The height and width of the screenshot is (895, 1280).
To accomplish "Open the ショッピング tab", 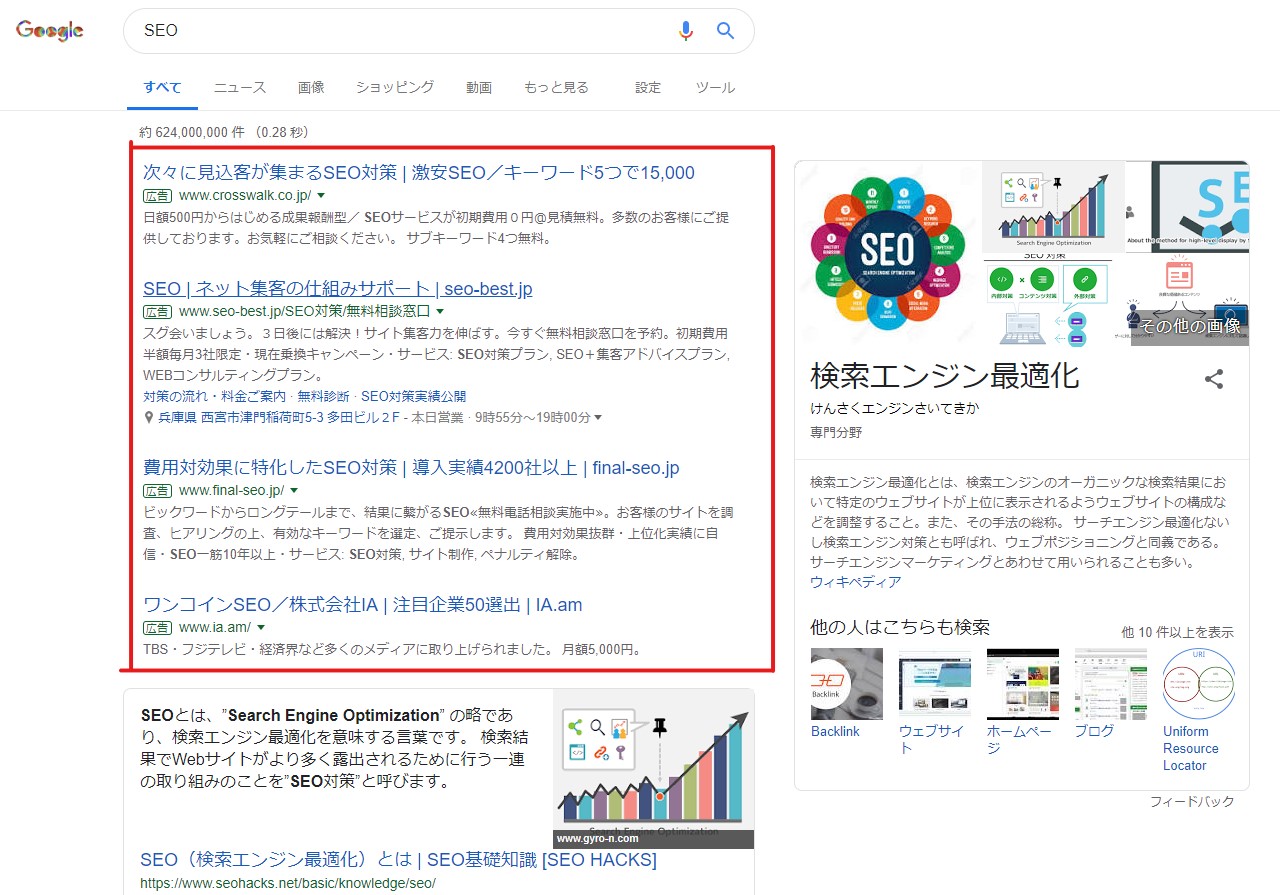I will (x=395, y=87).
